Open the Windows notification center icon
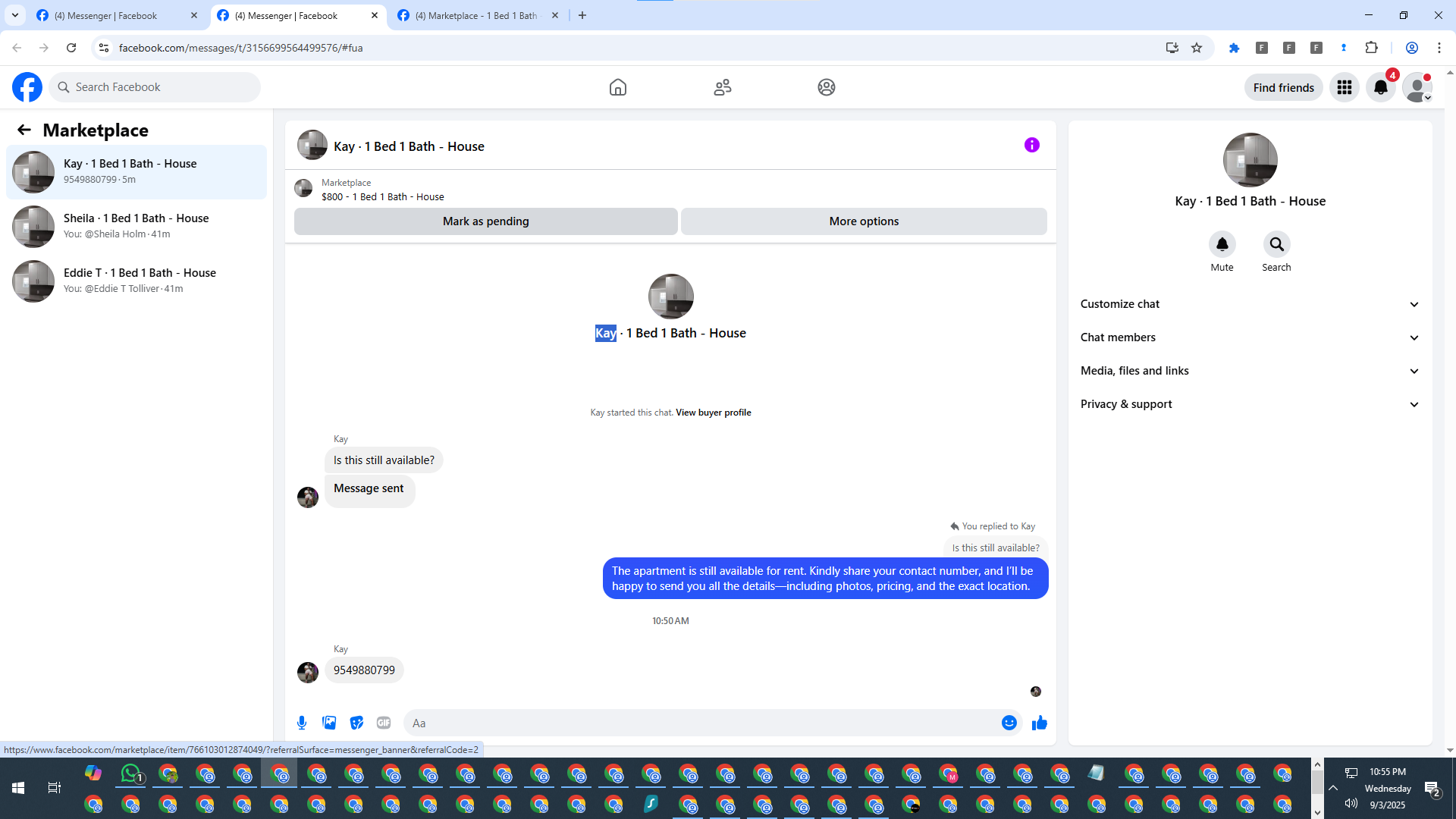 pos(1432,789)
